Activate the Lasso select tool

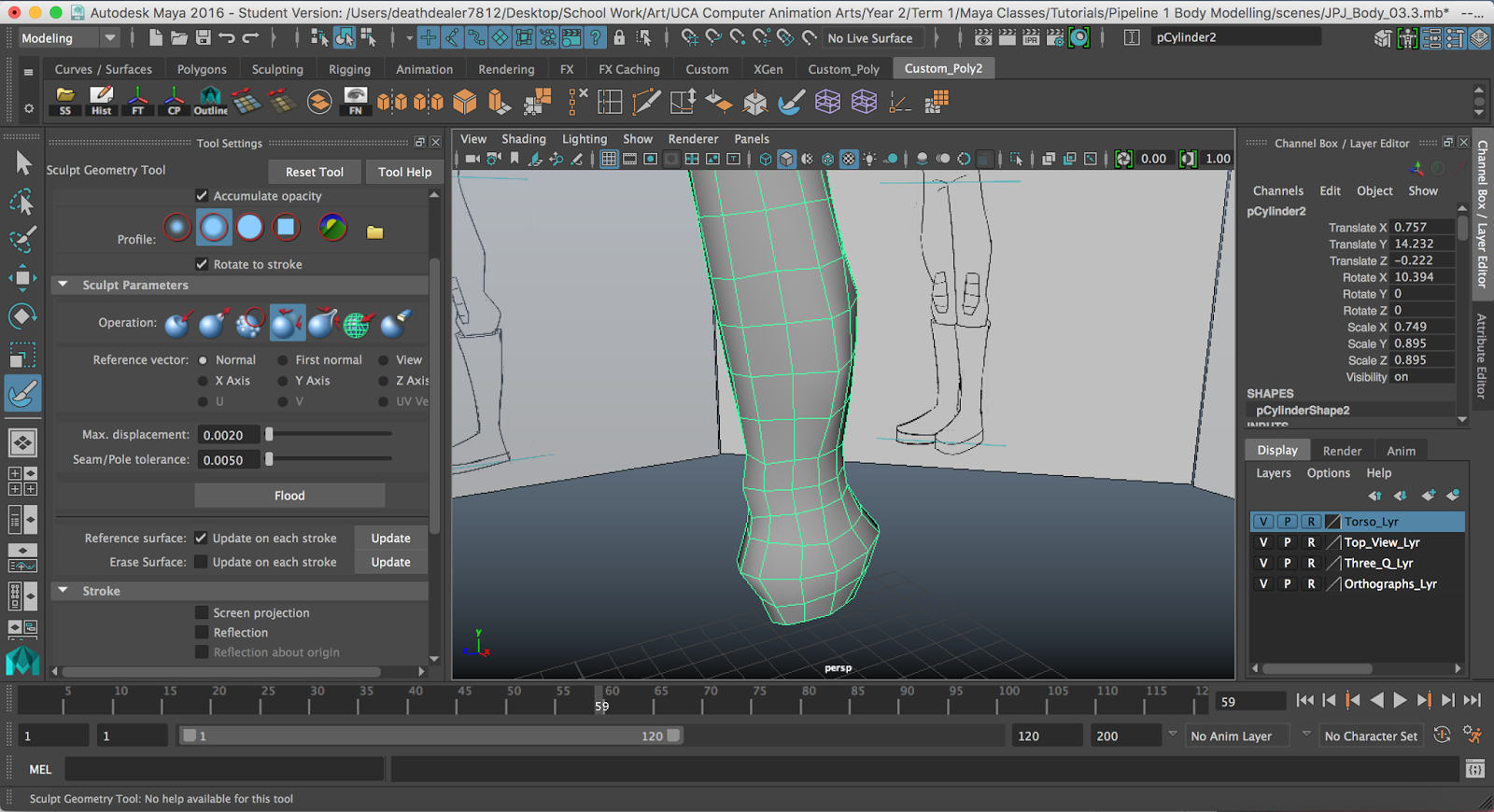click(22, 202)
